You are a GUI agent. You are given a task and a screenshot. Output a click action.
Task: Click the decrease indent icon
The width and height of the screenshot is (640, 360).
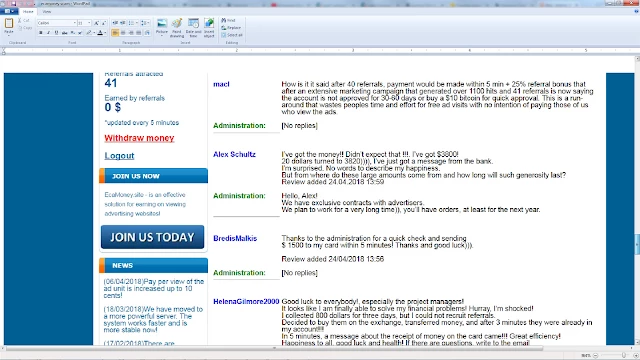pyautogui.click(x=115, y=23)
